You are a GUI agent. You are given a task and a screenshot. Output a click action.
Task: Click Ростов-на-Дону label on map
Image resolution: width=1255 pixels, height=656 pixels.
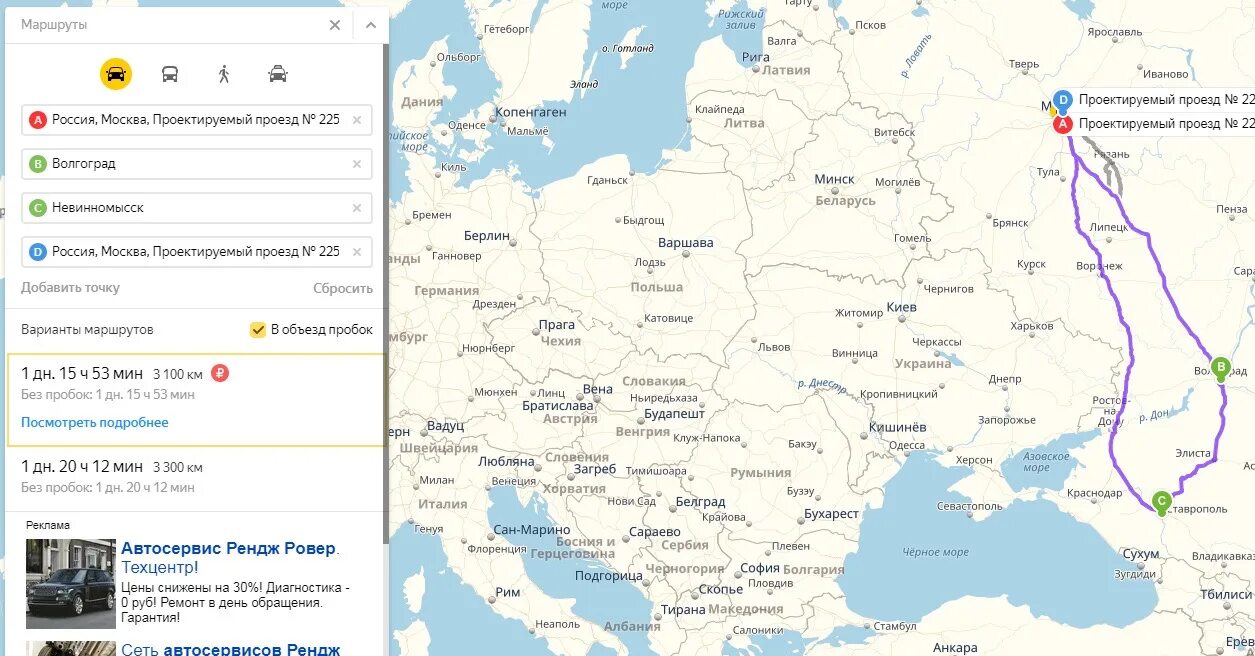(1110, 410)
